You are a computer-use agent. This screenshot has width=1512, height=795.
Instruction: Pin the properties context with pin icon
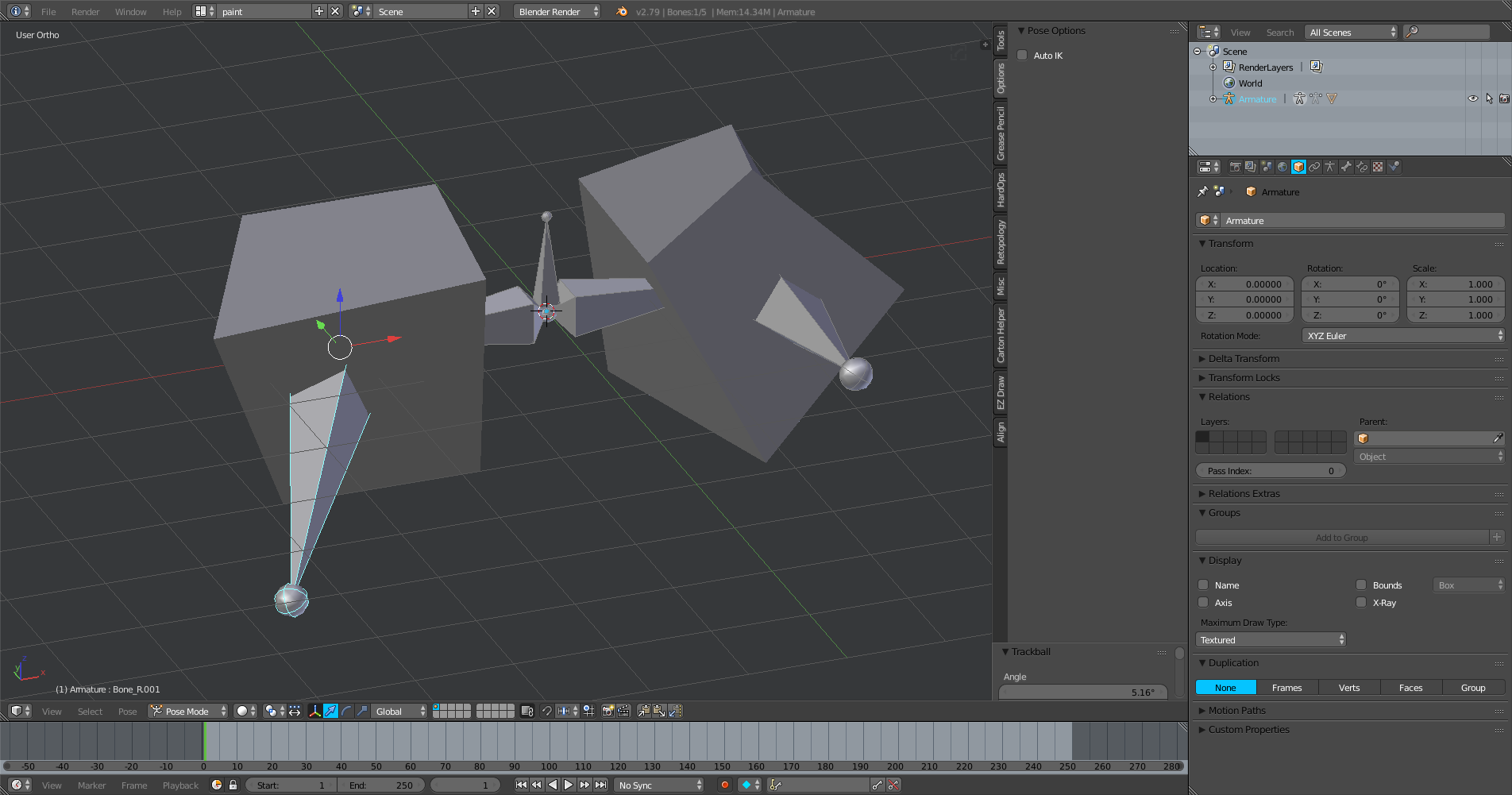1202,191
